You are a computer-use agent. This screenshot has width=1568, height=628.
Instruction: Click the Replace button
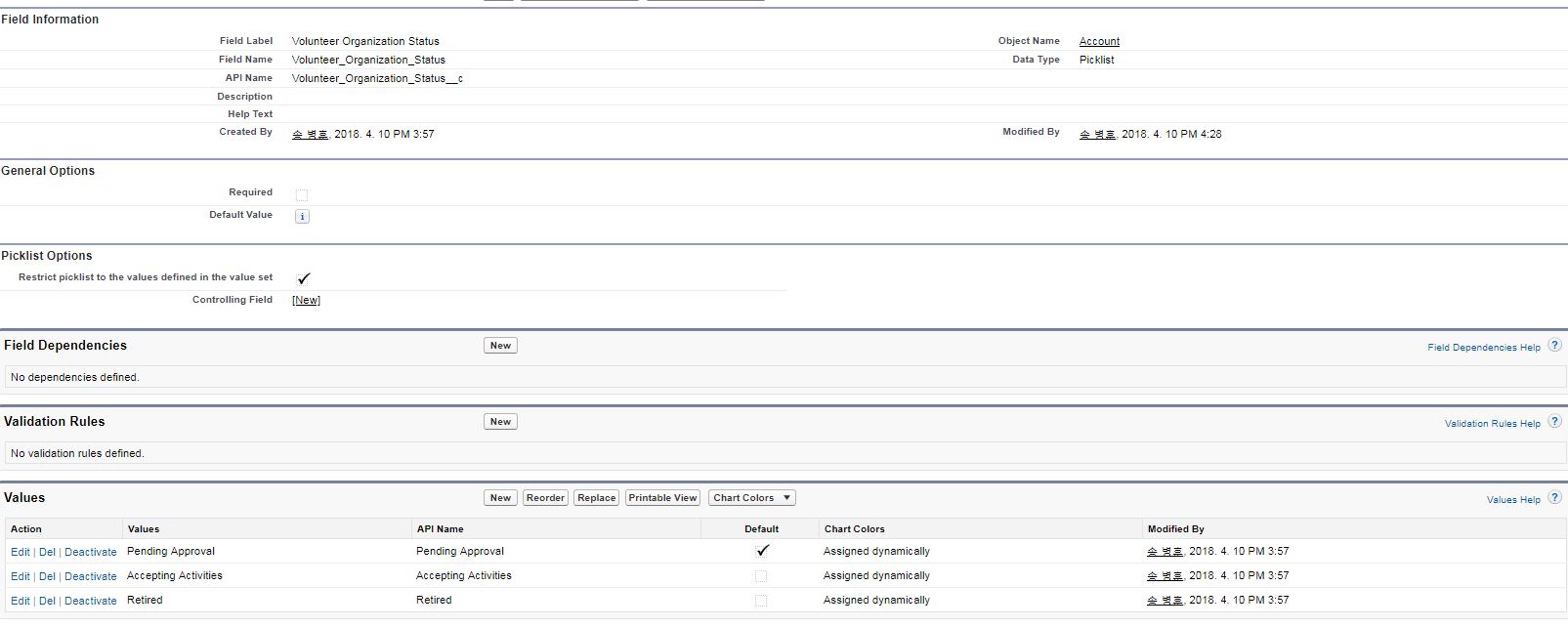pos(596,498)
